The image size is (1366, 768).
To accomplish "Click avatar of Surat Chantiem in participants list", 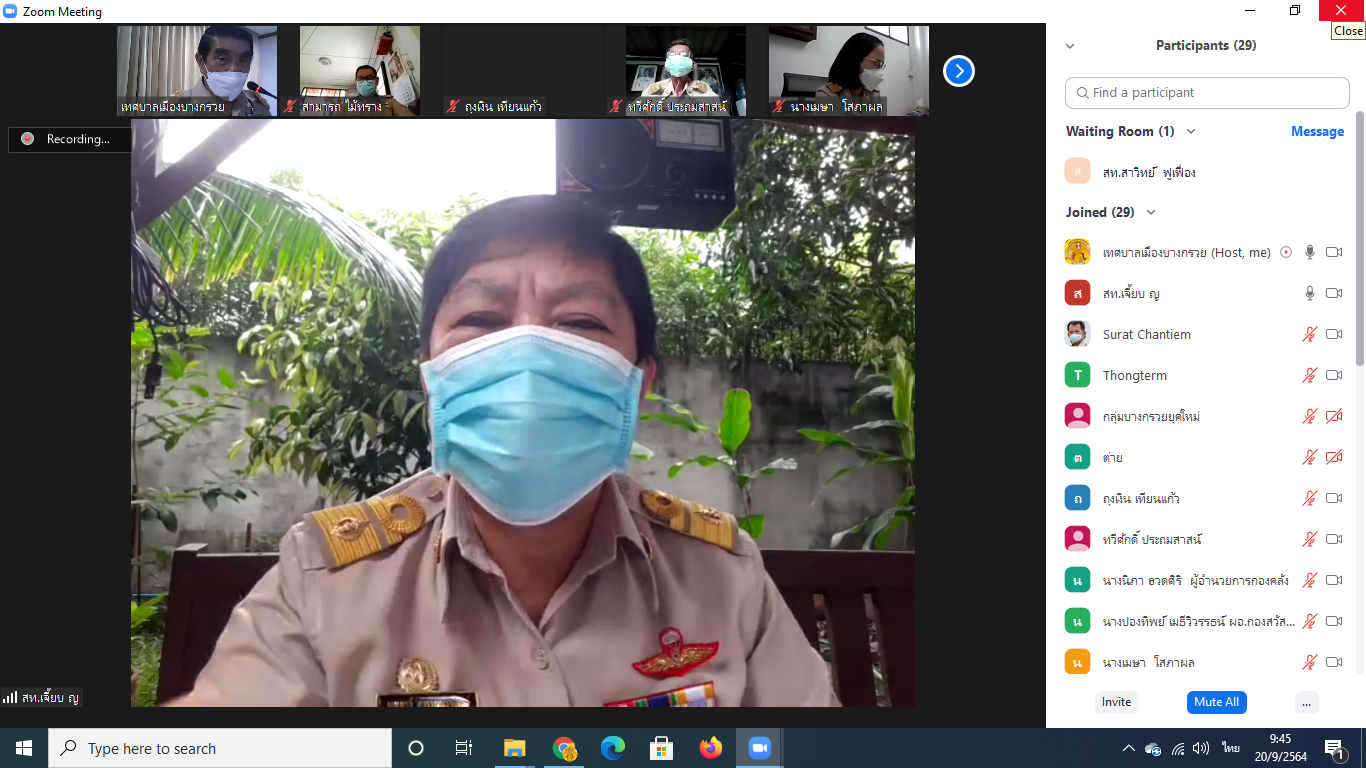I will click(x=1077, y=334).
